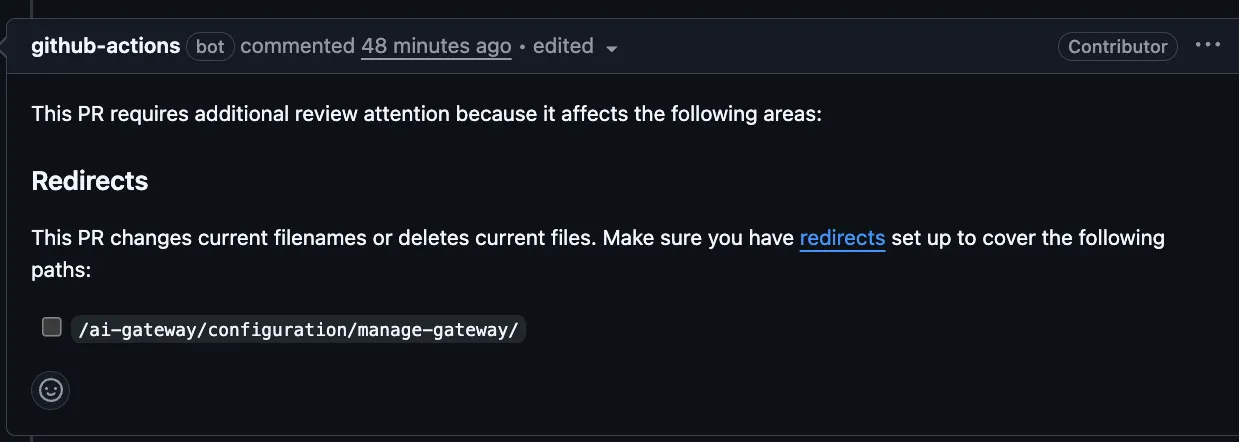
Task: Click the Contributor badge
Action: [1117, 46]
